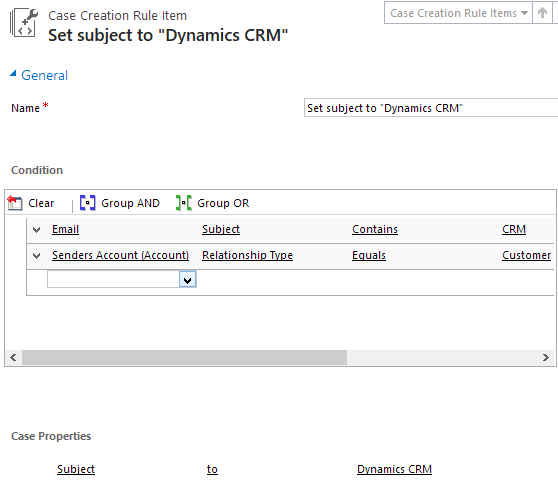The height and width of the screenshot is (486, 558).
Task: Click the Customer condition value link
Action: click(x=526, y=255)
